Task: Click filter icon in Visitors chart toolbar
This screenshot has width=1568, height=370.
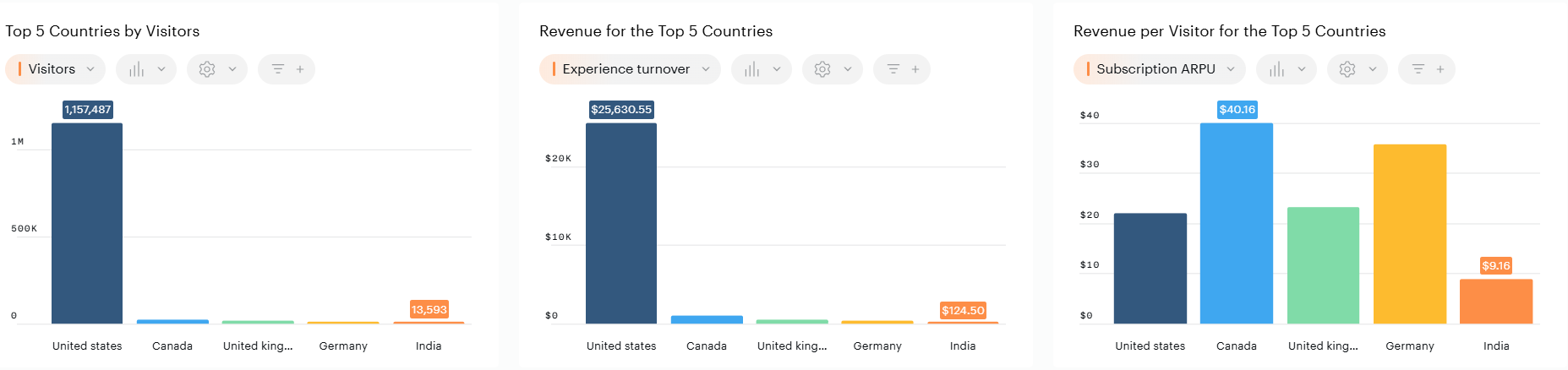Action: click(x=278, y=69)
